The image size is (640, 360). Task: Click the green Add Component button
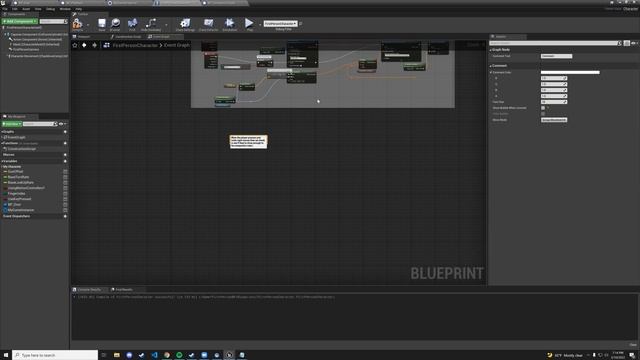20,21
